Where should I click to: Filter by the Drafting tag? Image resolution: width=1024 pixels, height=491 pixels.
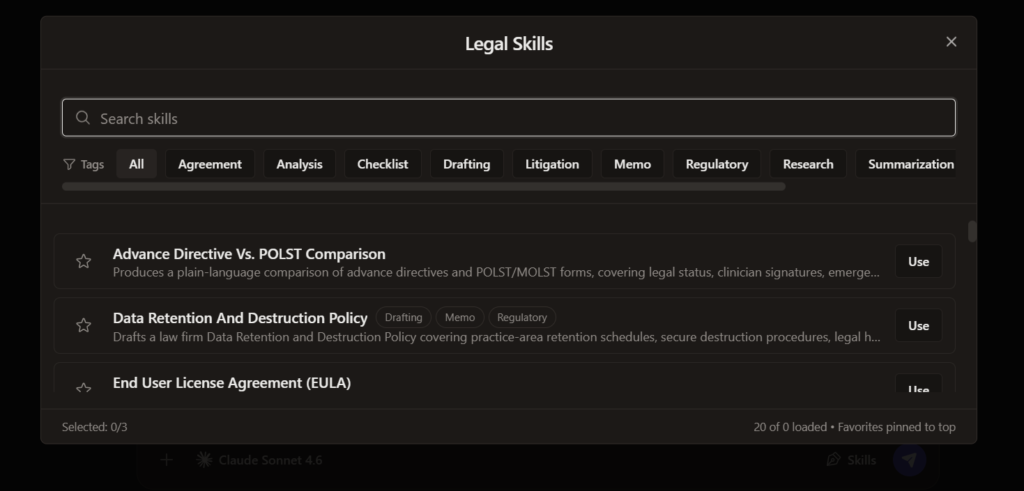tap(466, 164)
